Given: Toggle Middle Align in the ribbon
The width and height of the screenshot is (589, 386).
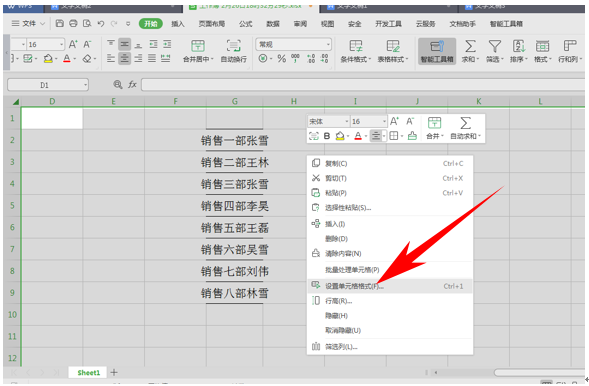Looking at the screenshot, I should pyautogui.click(x=124, y=44).
